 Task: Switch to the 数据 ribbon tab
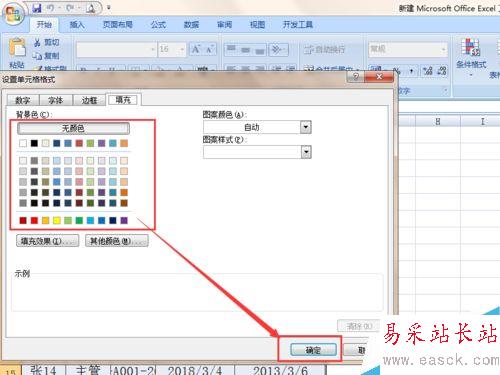click(x=191, y=24)
